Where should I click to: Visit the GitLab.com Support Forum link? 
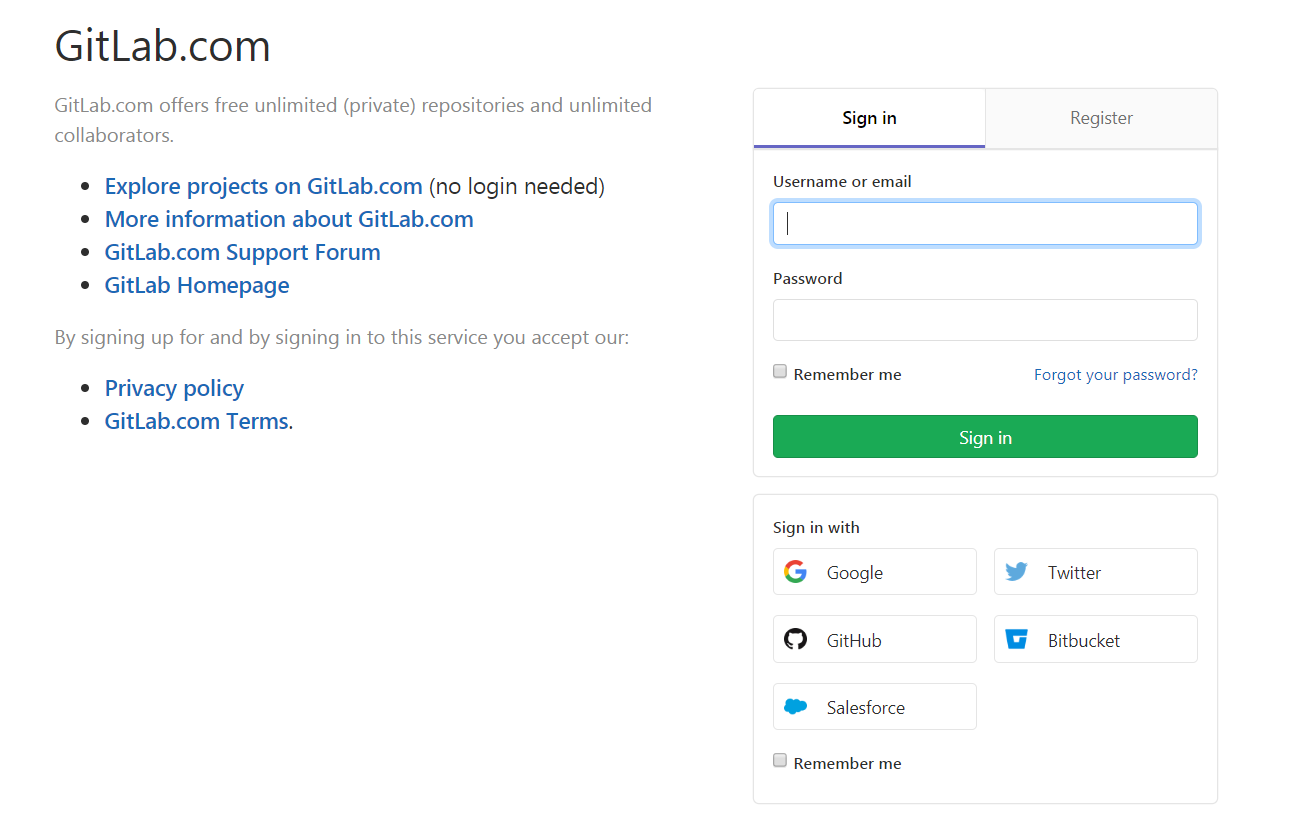pyautogui.click(x=242, y=253)
